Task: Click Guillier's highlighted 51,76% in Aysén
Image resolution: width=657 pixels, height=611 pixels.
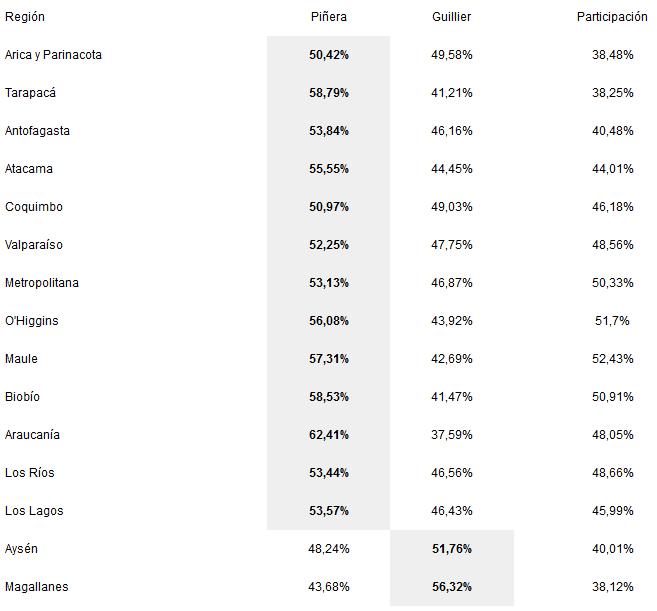Action: pyautogui.click(x=452, y=549)
